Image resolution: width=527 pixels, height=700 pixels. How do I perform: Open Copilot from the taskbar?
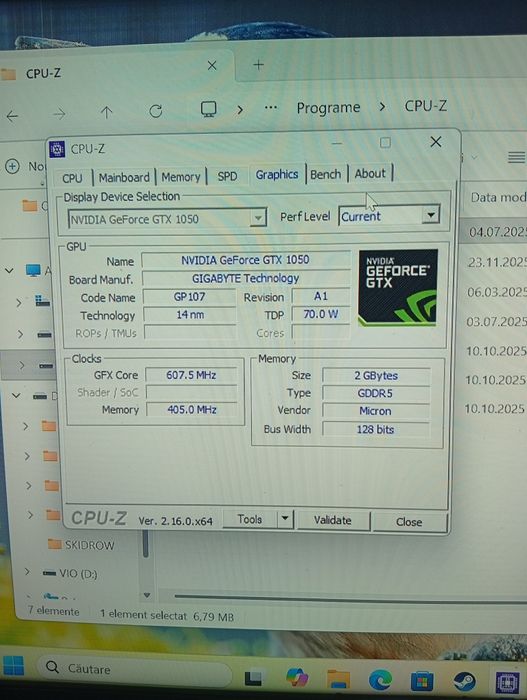click(297, 678)
